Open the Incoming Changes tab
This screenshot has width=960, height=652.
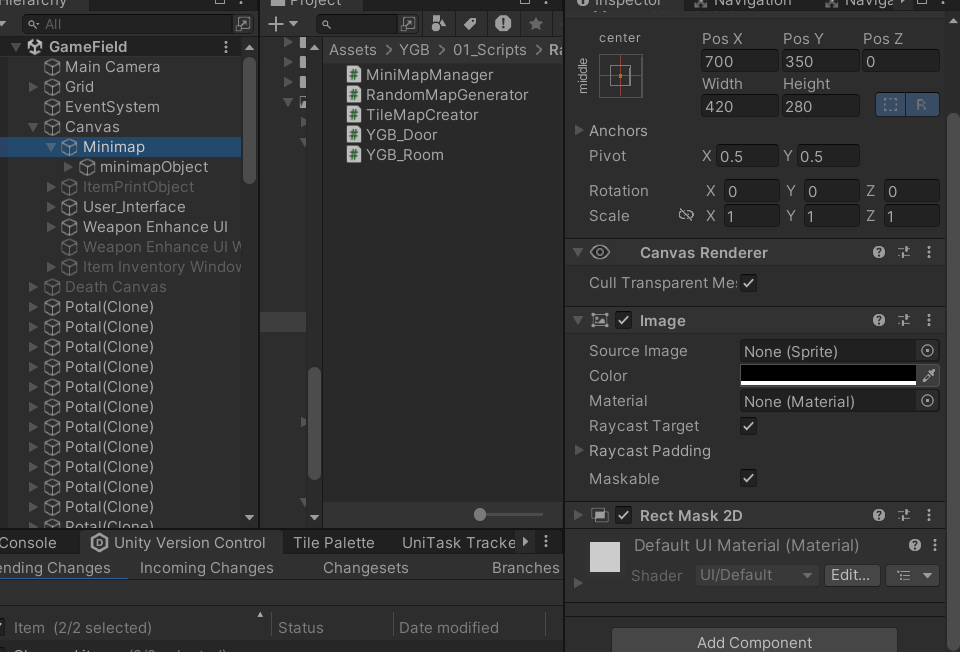(x=206, y=568)
